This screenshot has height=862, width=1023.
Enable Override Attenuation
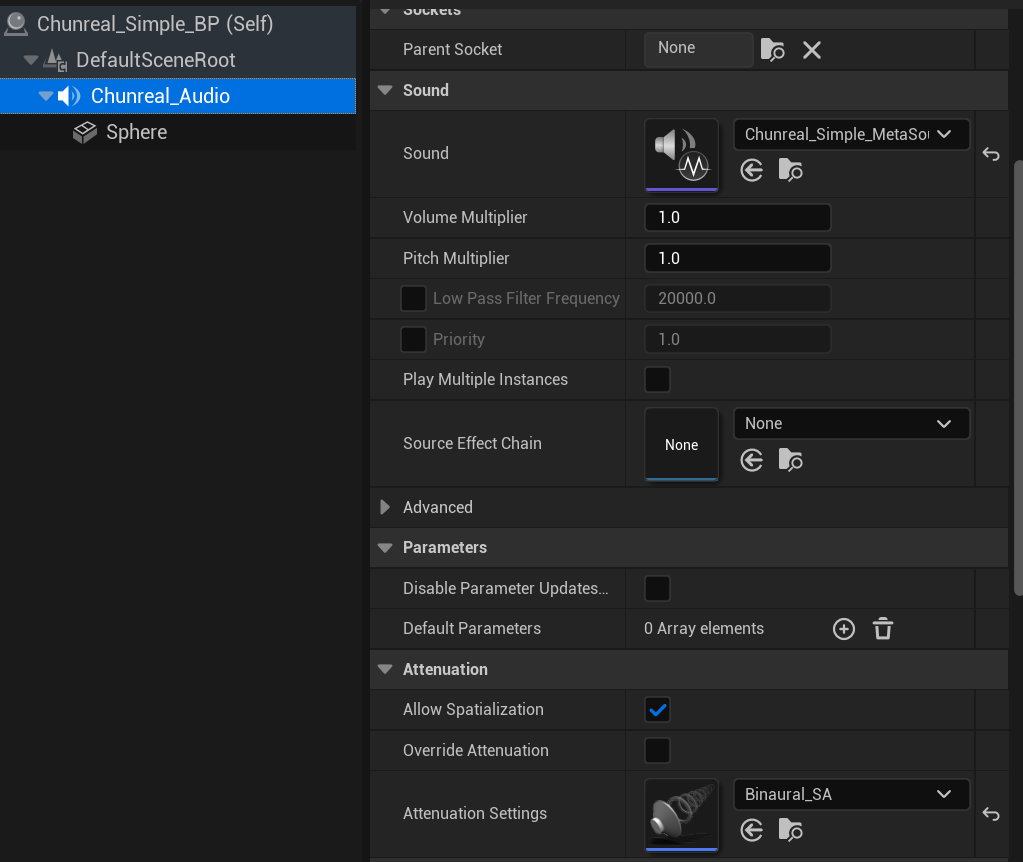[657, 750]
